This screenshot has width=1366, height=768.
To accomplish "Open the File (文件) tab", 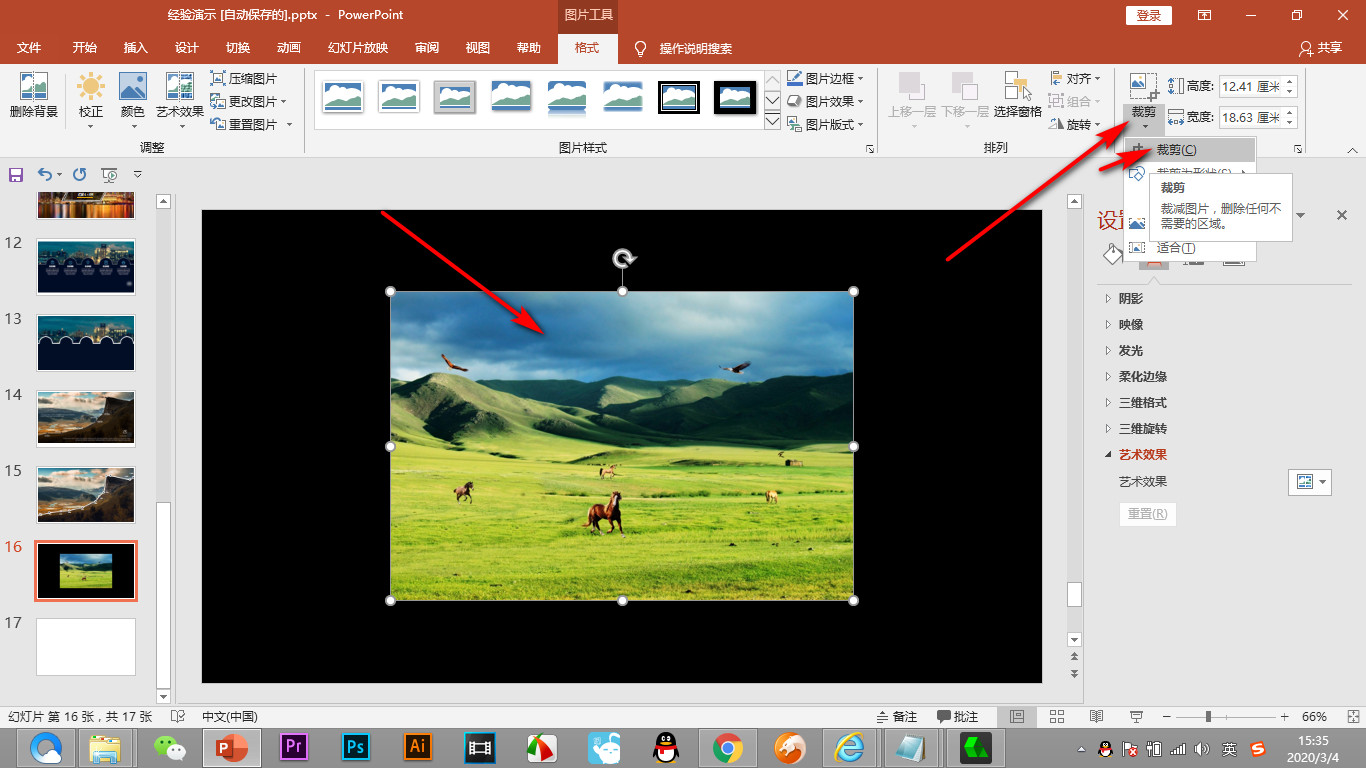I will pos(29,48).
